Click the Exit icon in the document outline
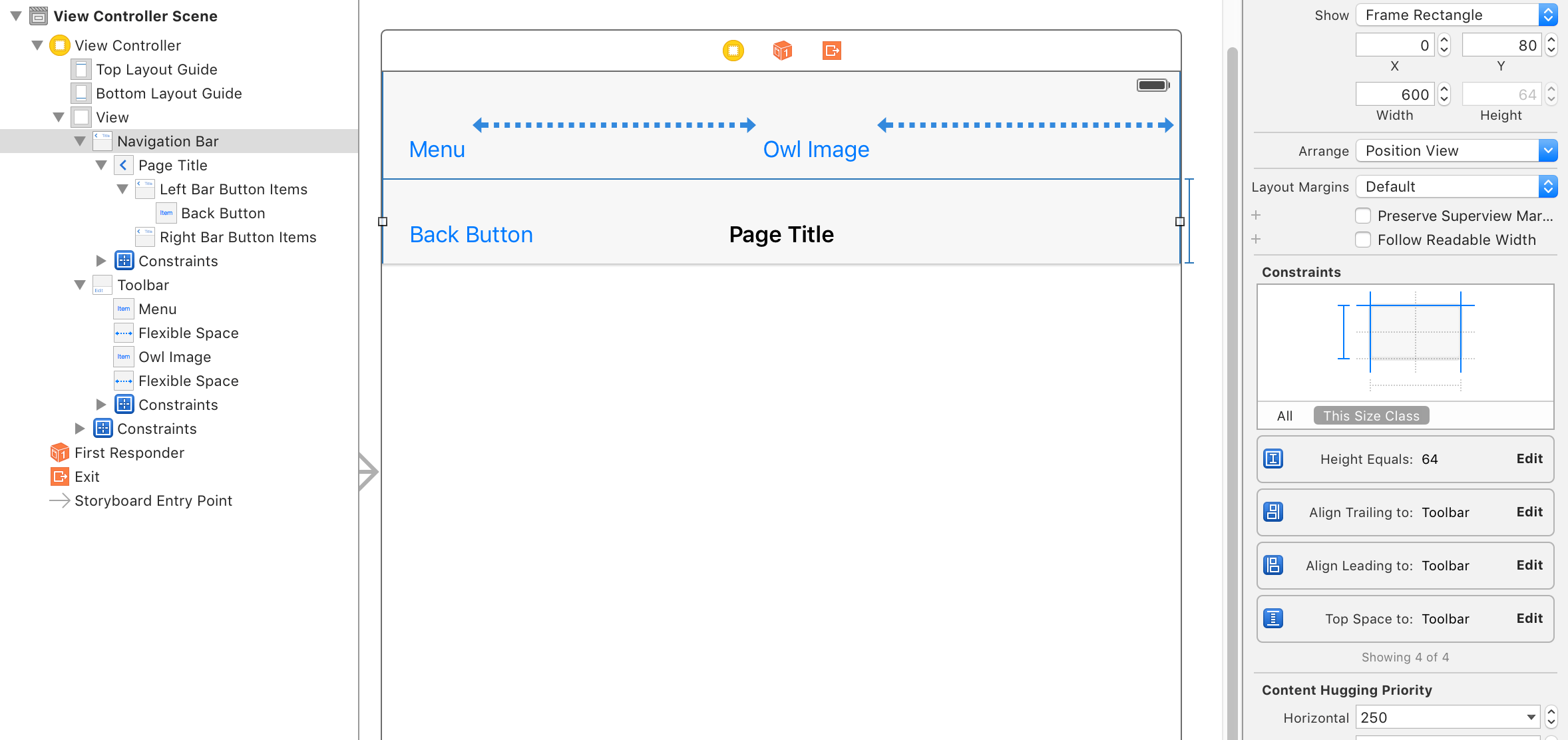Screen dimensions: 1568x740 point(59,476)
